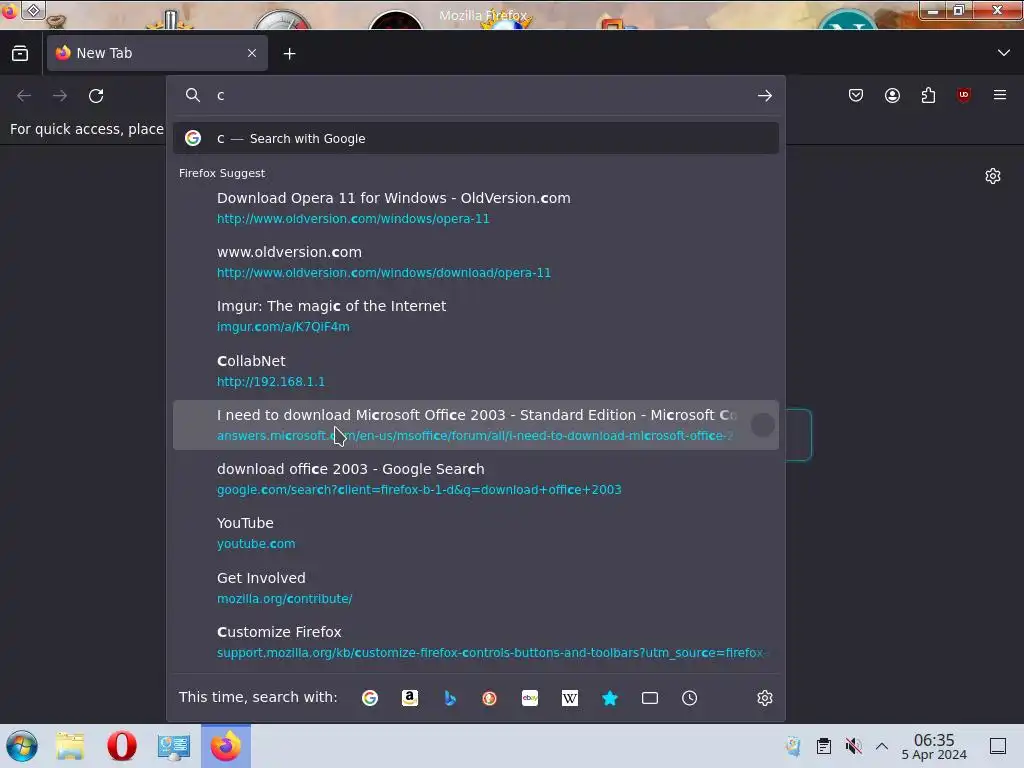
Task: Open Microsoft Office 2003 download answers suggestion
Action: [475, 425]
